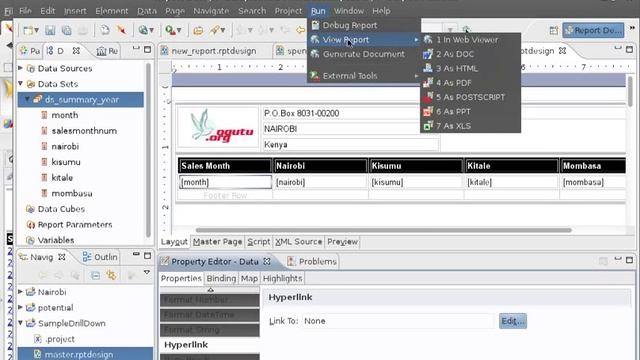Image resolution: width=640 pixels, height=360 pixels.
Task: Expand the potential project
Action: (20, 307)
